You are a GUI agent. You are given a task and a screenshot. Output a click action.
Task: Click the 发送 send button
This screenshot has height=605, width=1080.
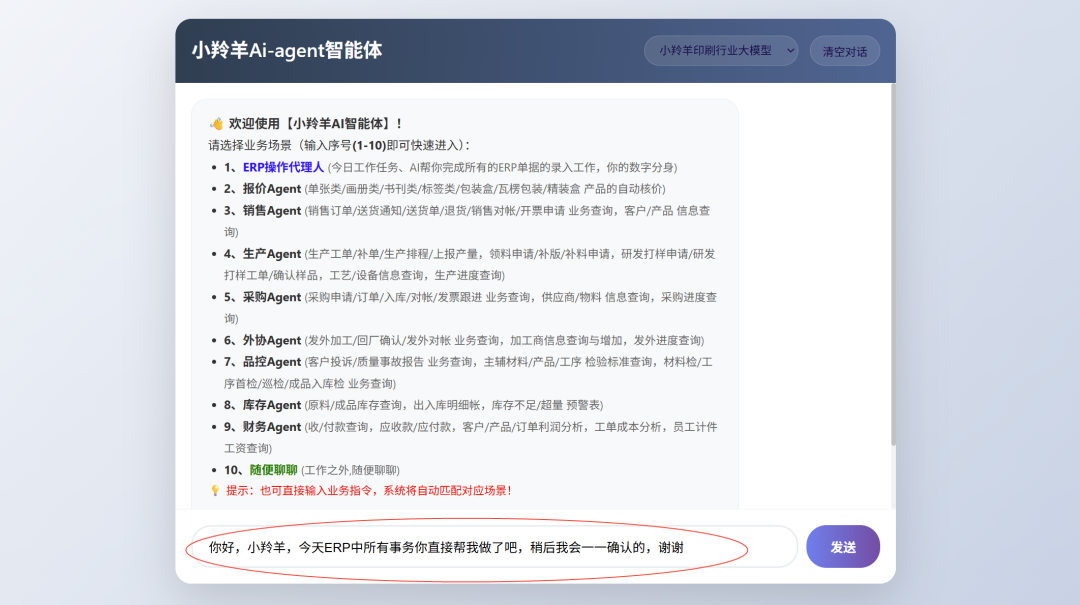(x=842, y=547)
